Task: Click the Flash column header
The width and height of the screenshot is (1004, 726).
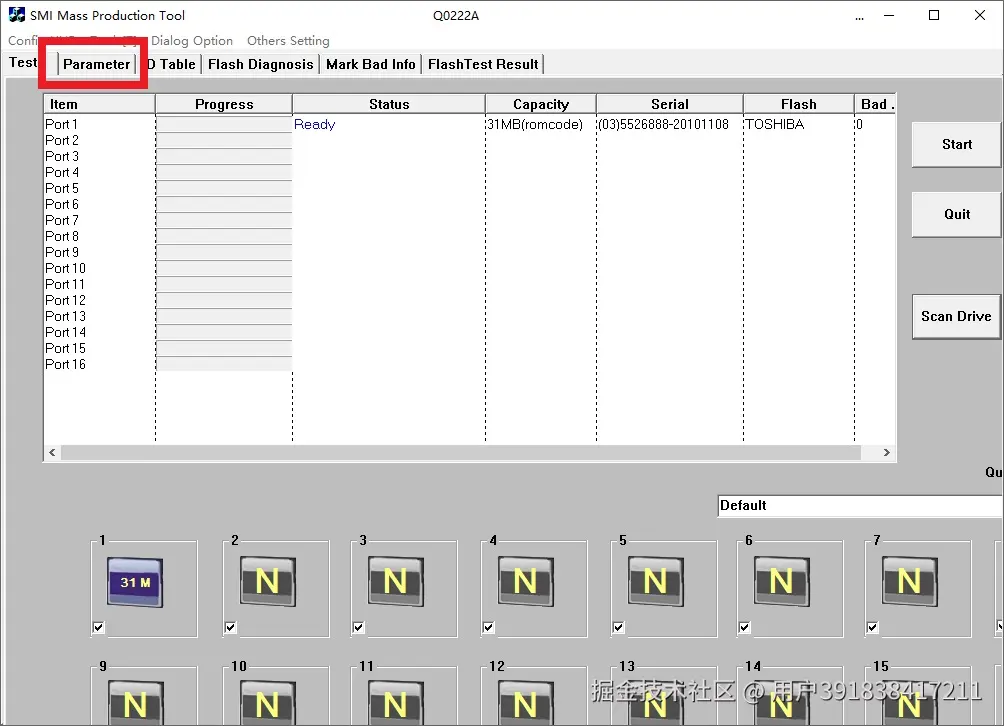Action: (x=798, y=104)
